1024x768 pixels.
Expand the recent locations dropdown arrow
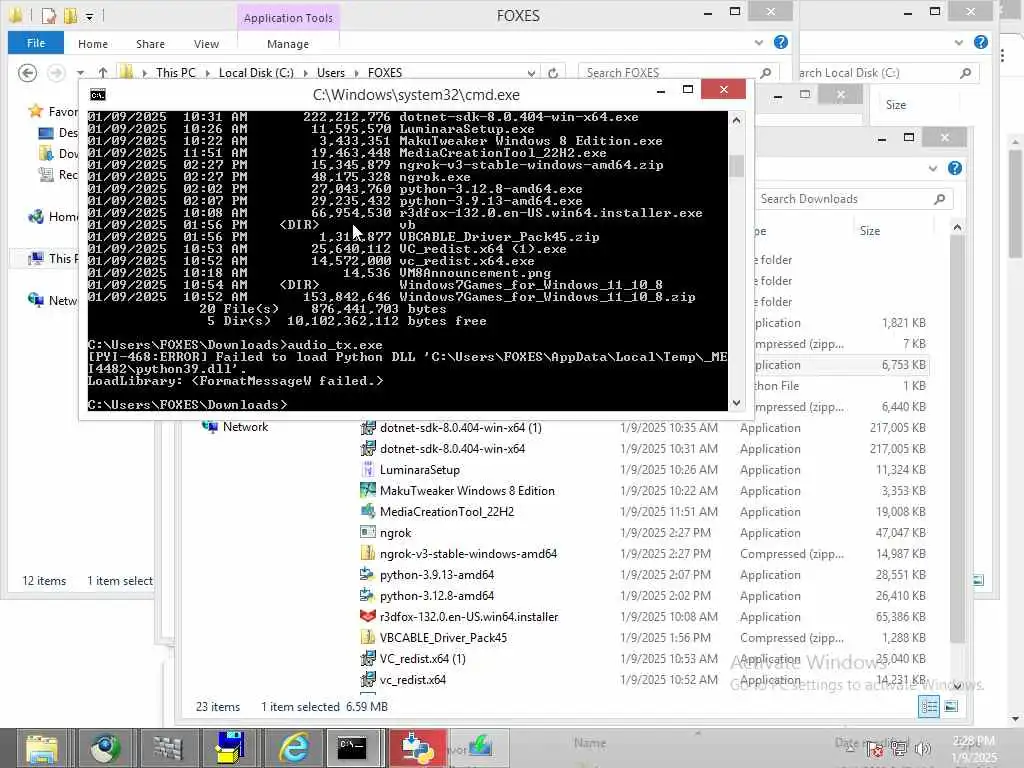(x=80, y=72)
